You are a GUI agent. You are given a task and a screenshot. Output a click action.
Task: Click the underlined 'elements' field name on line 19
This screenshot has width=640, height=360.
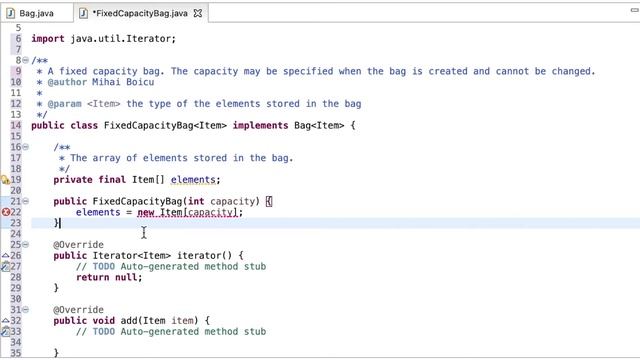pos(193,180)
